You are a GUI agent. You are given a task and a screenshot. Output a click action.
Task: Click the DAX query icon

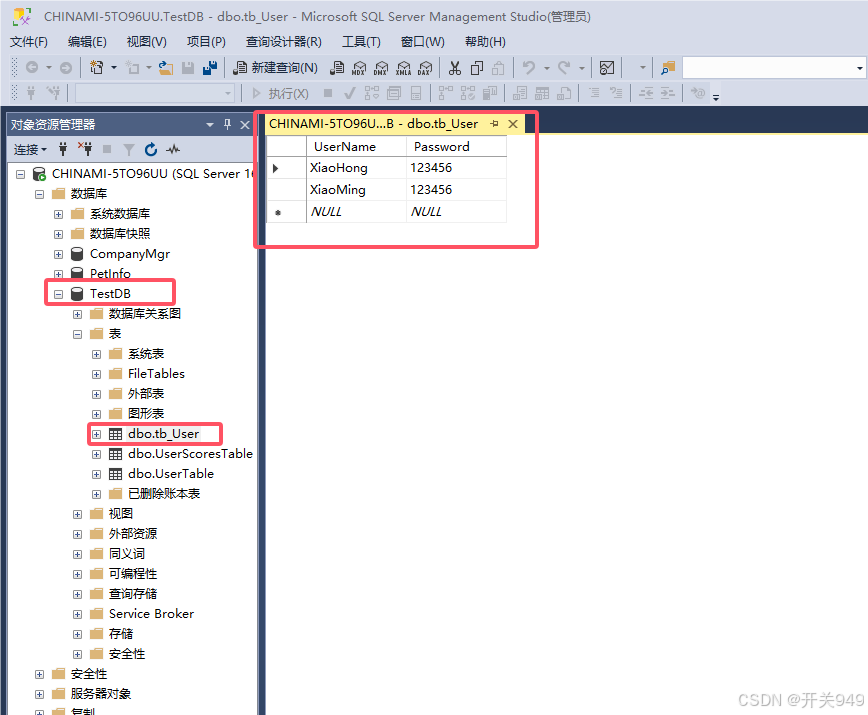(425, 68)
